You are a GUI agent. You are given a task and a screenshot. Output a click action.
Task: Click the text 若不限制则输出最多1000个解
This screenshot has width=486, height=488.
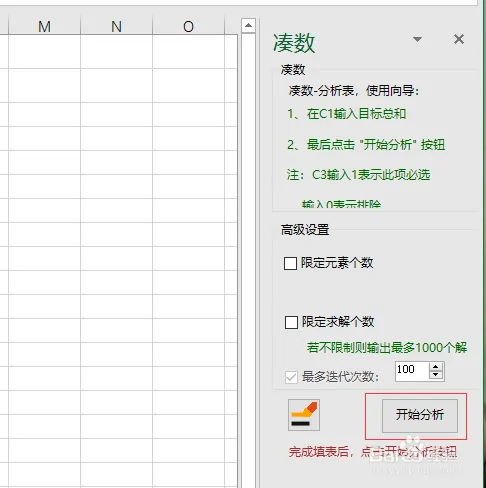click(x=387, y=348)
